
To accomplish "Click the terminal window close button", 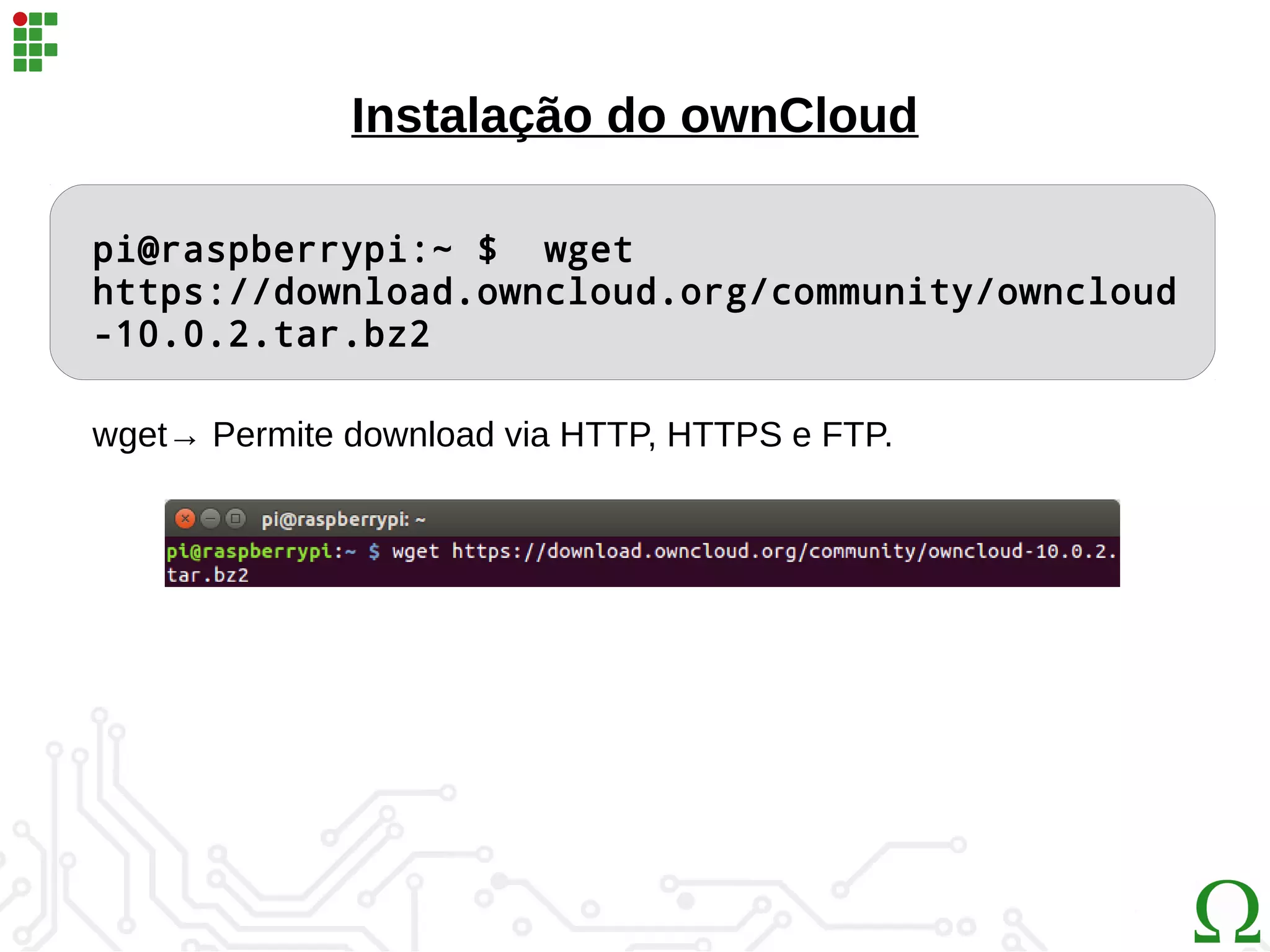I will coord(185,518).
